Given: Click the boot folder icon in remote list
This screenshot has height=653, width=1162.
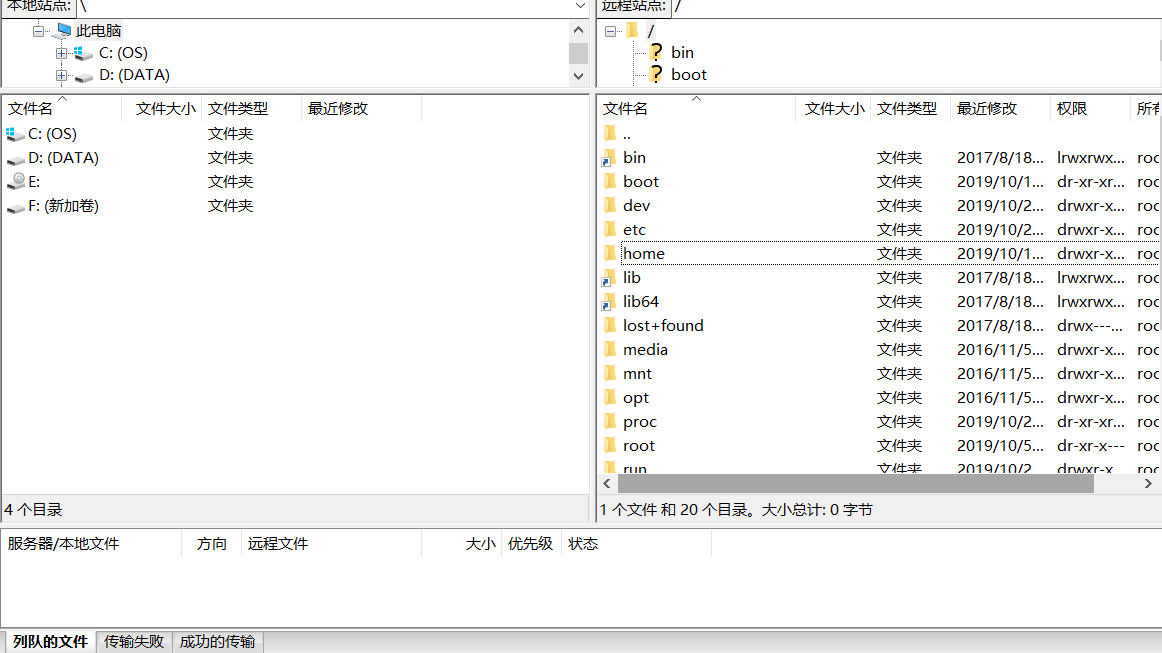Looking at the screenshot, I should [x=610, y=182].
